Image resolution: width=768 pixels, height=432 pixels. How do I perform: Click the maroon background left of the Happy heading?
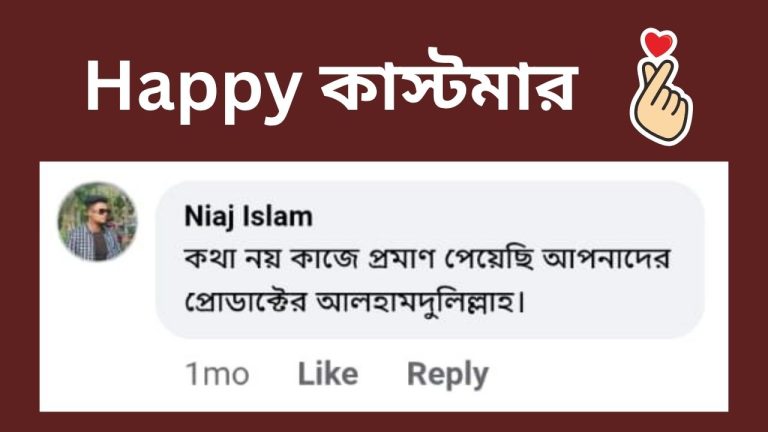(40, 88)
